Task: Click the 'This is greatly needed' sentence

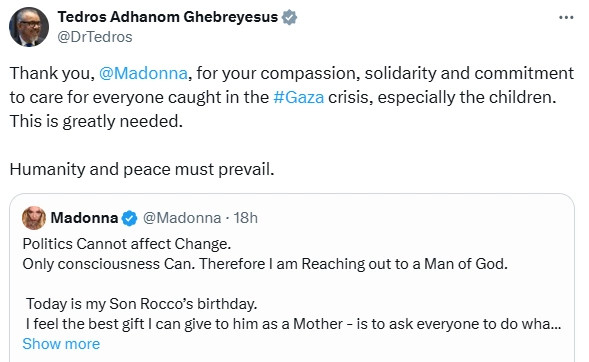Action: point(96,121)
